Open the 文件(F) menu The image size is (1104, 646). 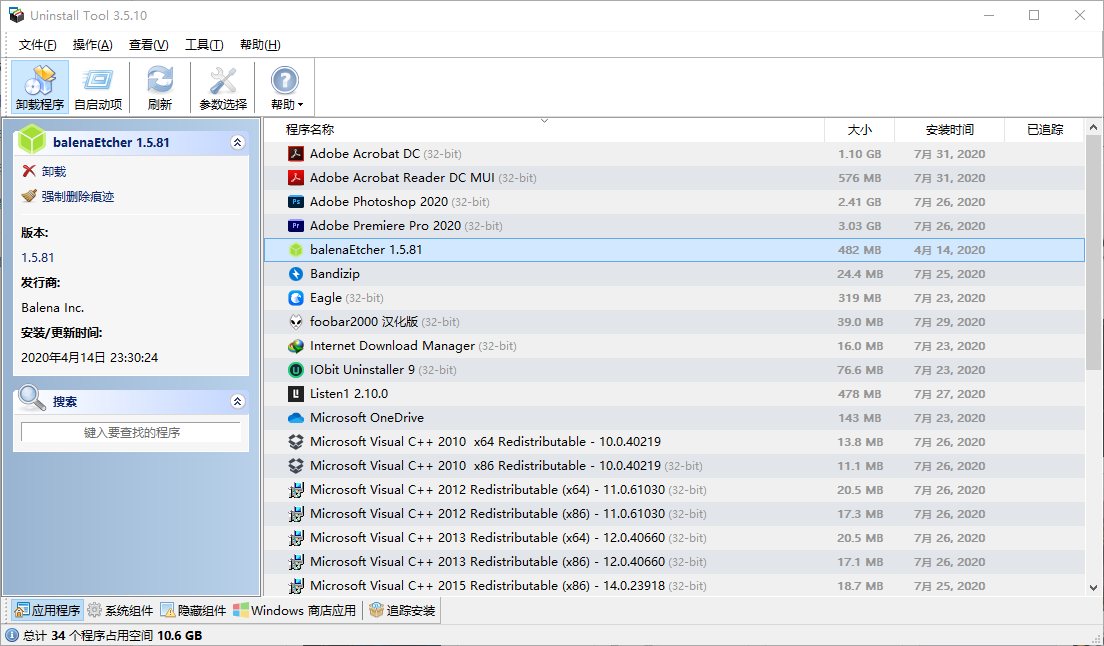coord(37,44)
